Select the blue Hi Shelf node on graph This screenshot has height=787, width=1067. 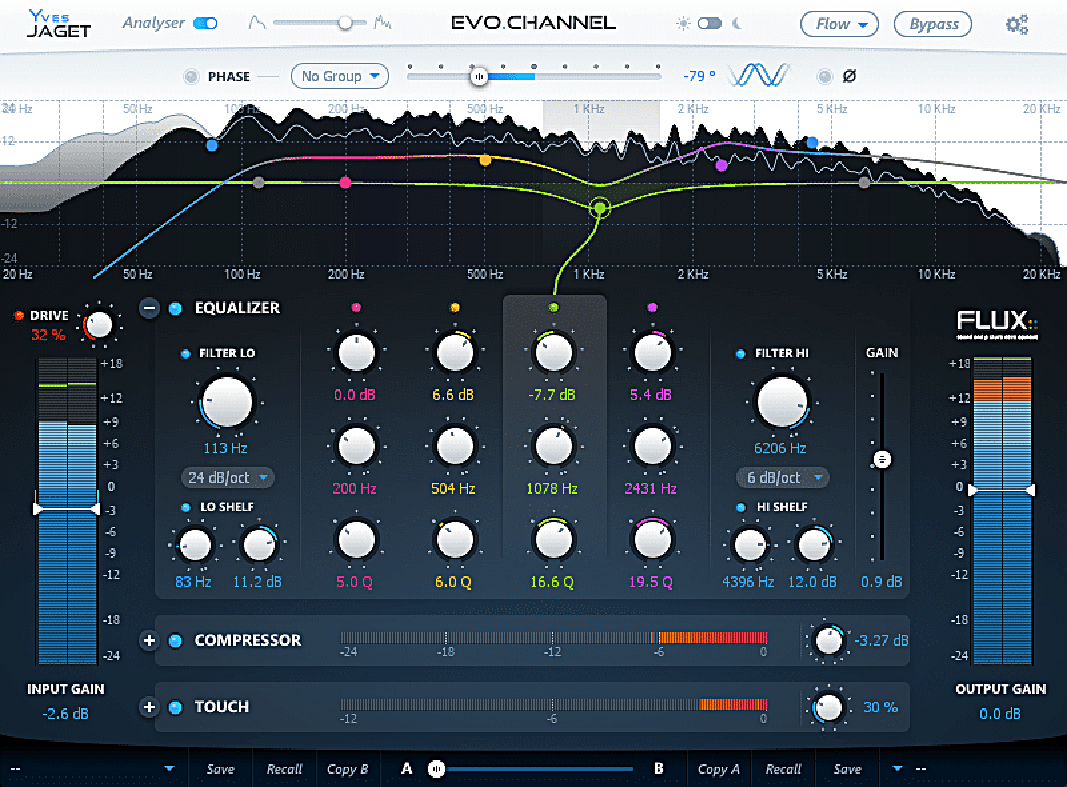click(x=812, y=142)
